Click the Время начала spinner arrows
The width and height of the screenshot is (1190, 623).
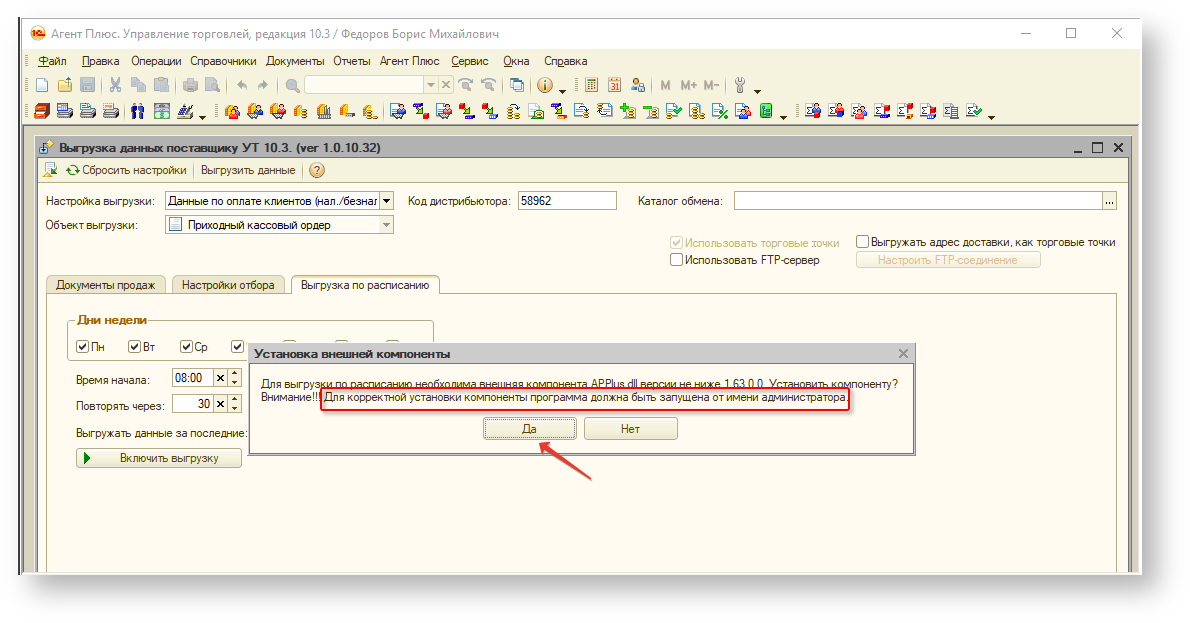[x=235, y=378]
